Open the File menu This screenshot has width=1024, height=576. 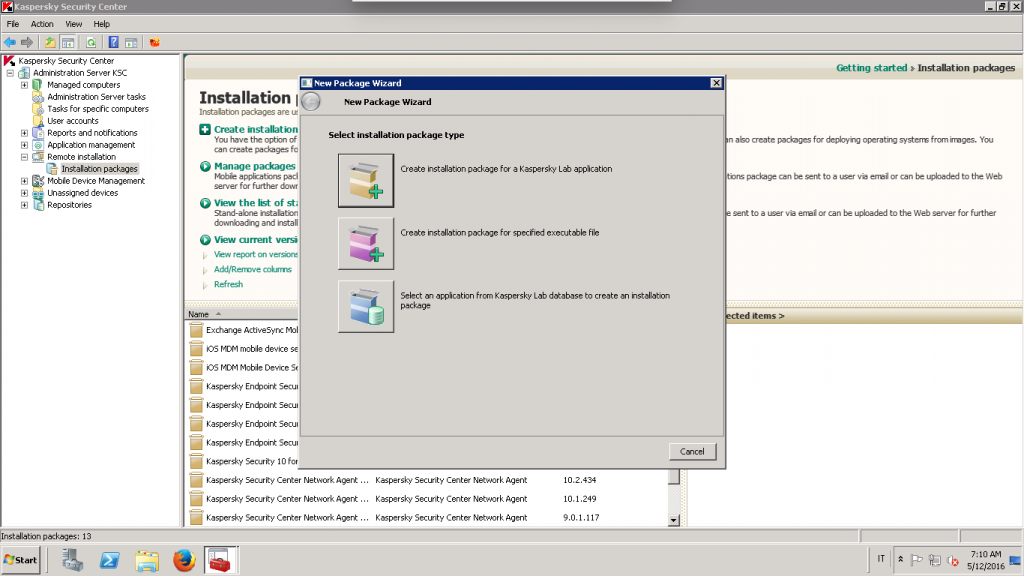click(12, 24)
